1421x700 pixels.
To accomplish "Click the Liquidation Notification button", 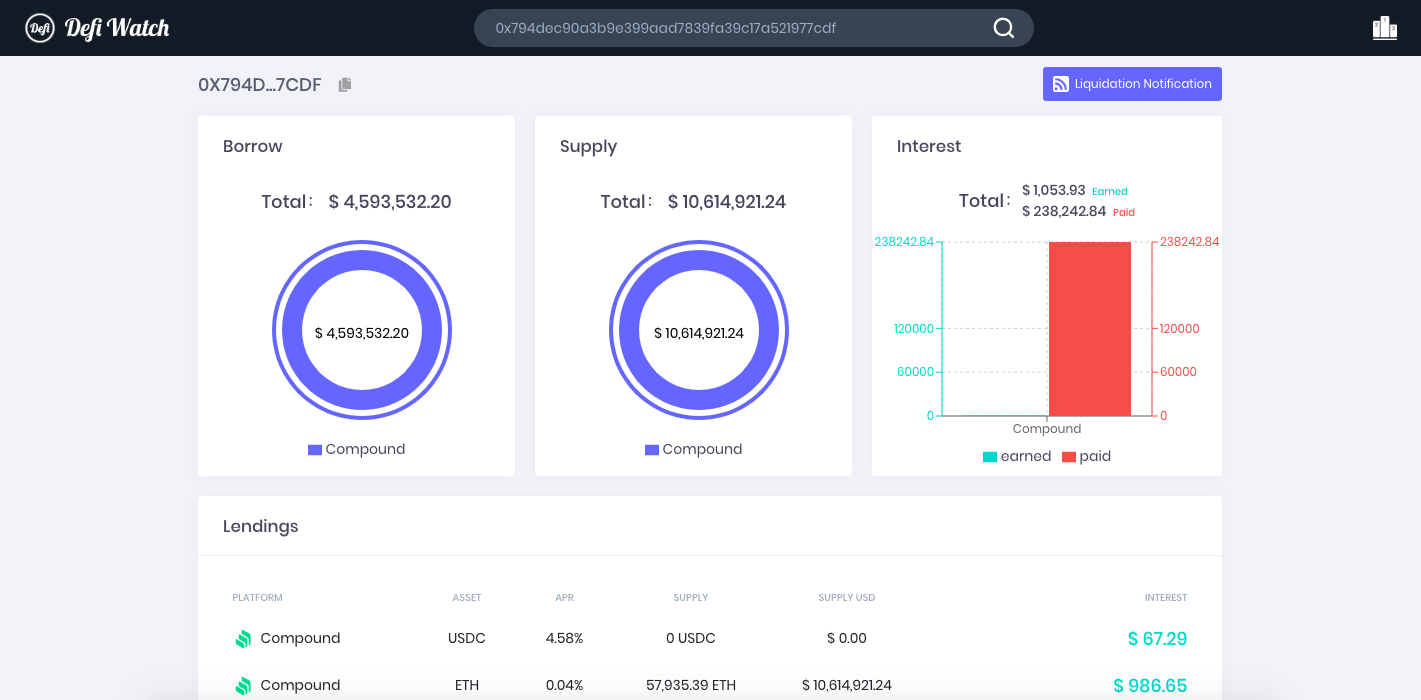I will 1132,84.
